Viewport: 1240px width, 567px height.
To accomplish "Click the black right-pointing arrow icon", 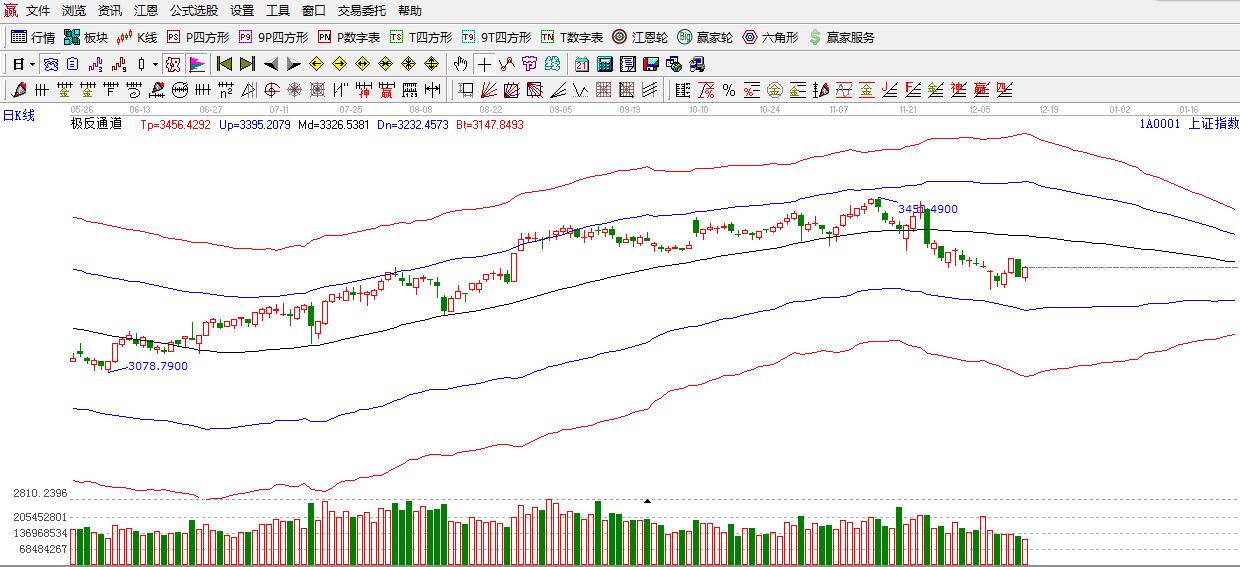I will (293, 64).
